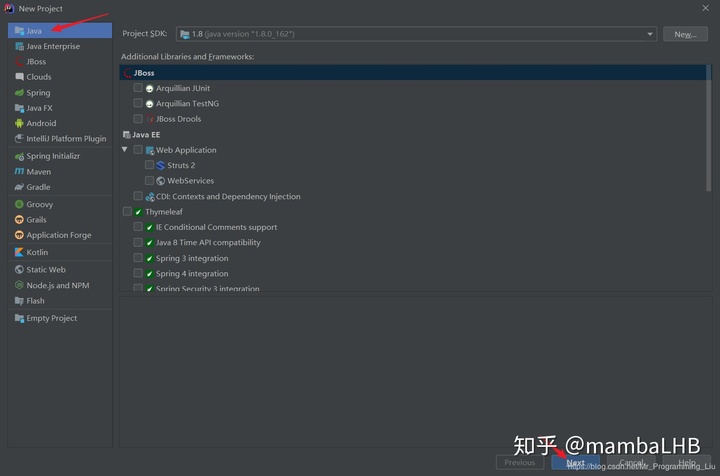Click the Clouds icon
Image resolution: width=720 pixels, height=476 pixels.
[x=19, y=77]
